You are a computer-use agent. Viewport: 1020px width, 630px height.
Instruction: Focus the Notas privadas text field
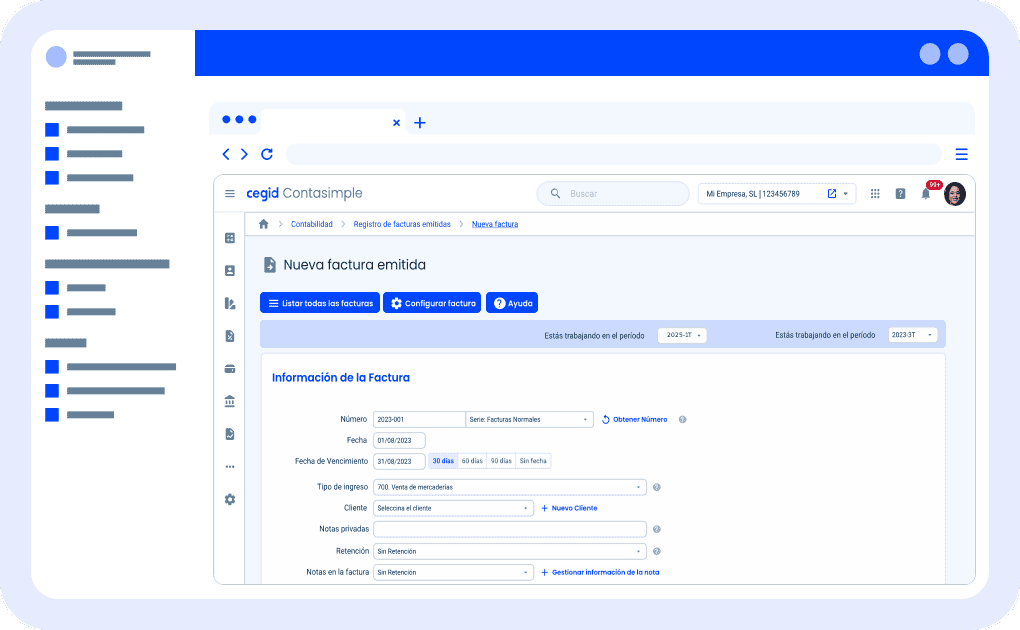[x=510, y=529]
